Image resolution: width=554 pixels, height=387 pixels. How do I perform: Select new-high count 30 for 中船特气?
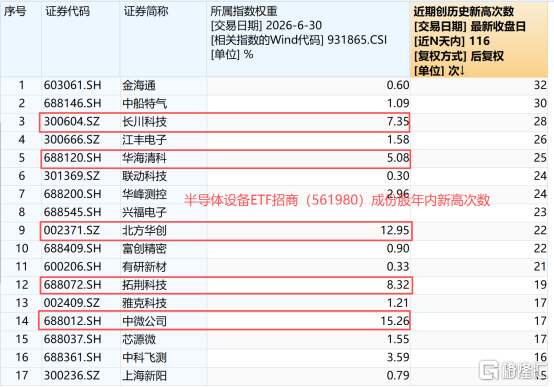[x=540, y=103]
